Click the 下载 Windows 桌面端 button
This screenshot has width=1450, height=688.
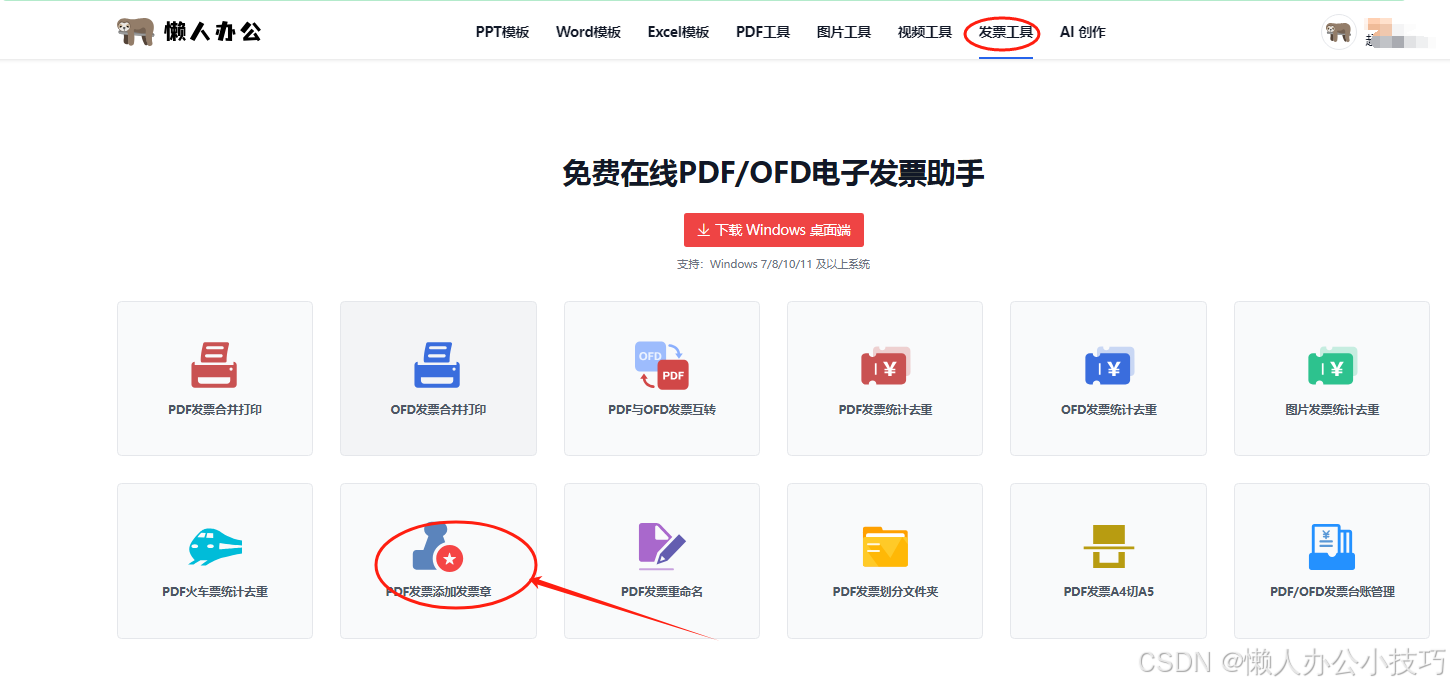pos(774,230)
